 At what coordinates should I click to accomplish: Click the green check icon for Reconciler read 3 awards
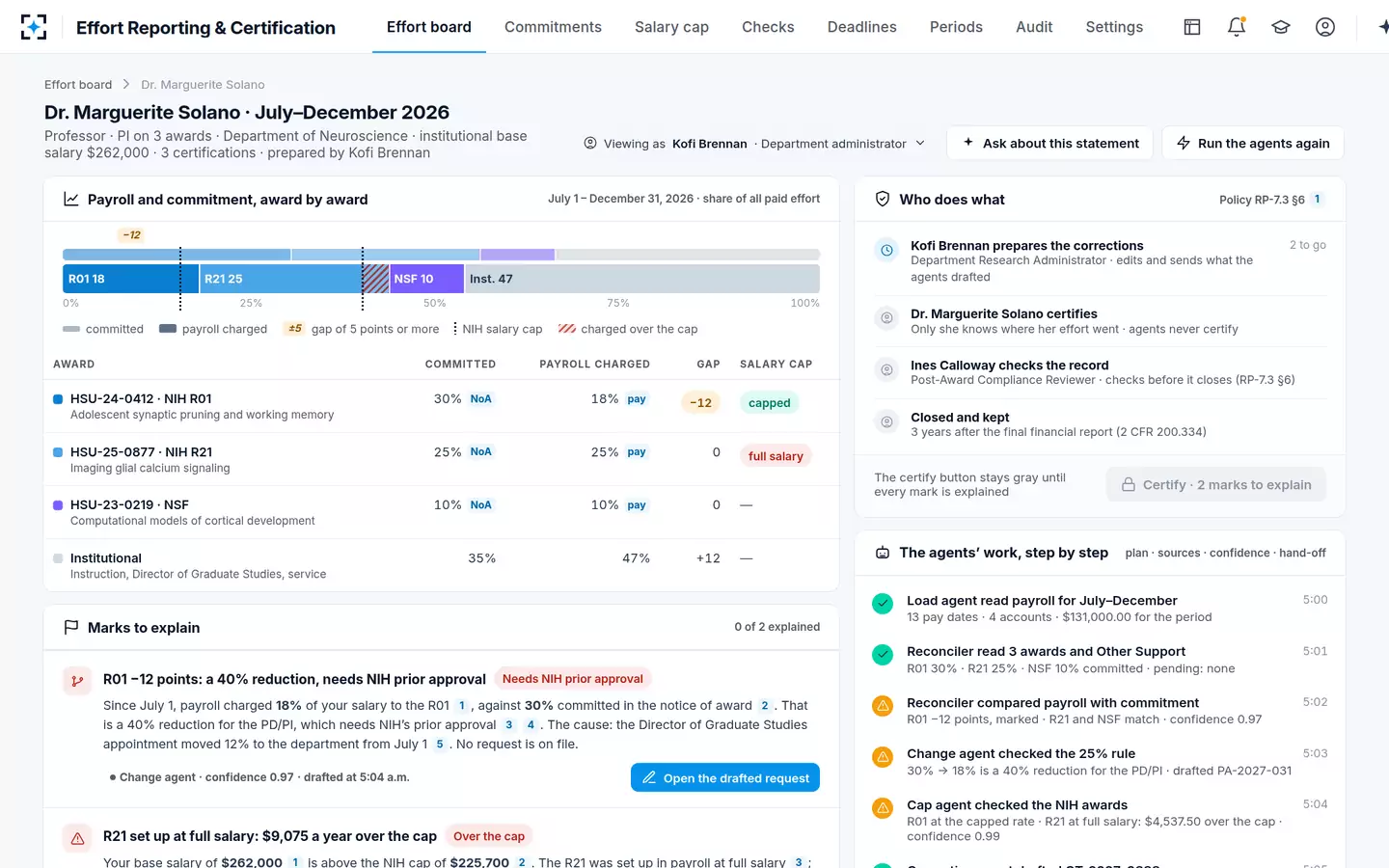pos(883,655)
